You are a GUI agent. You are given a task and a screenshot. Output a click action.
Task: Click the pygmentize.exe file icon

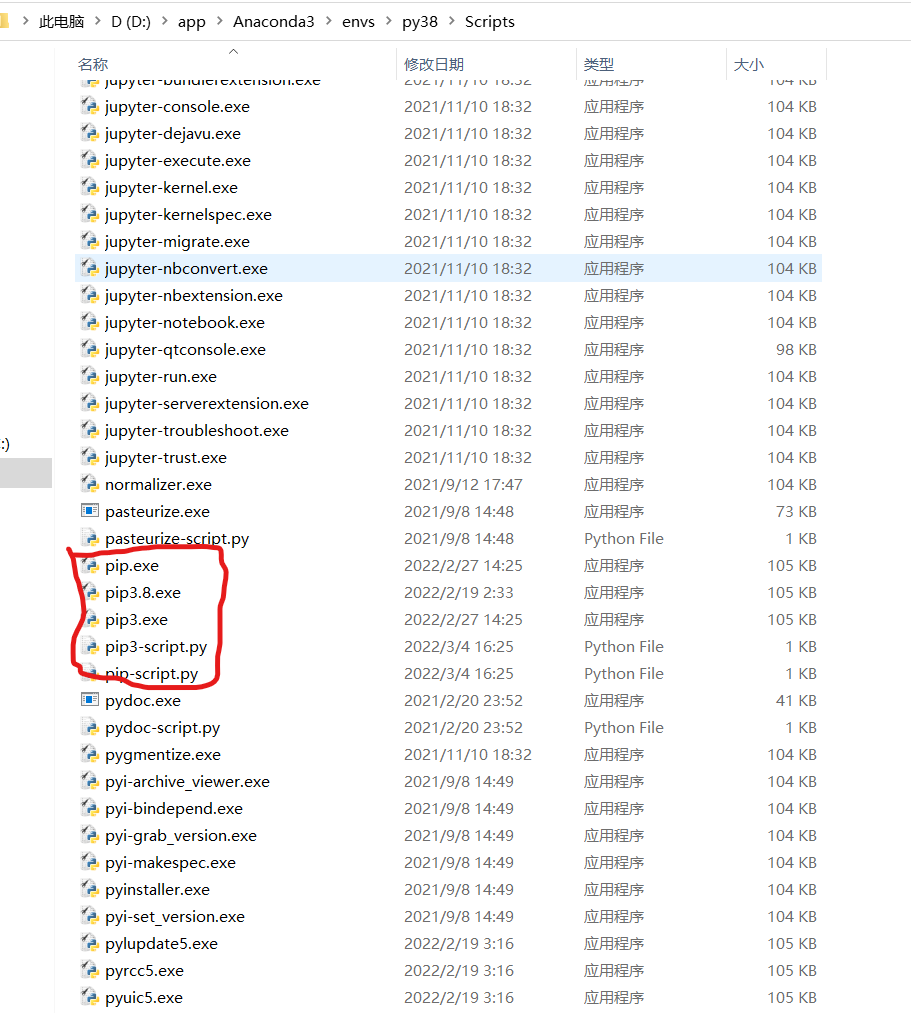pos(90,754)
